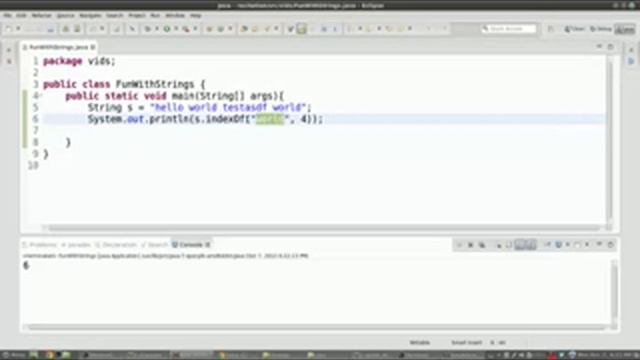Focus the Quick Access search field
Image resolution: width=640 pixels, height=360 pixels.
509,29
